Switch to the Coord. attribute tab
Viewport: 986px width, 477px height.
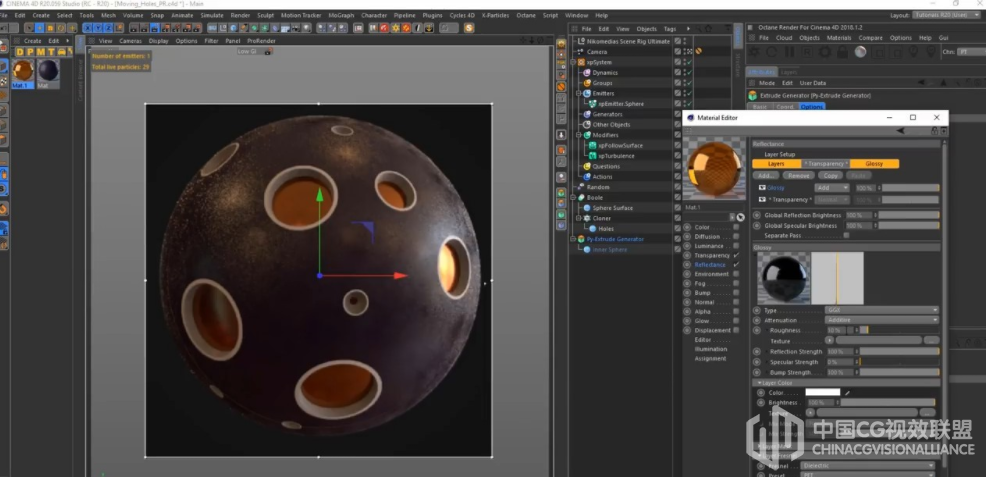tap(785, 107)
